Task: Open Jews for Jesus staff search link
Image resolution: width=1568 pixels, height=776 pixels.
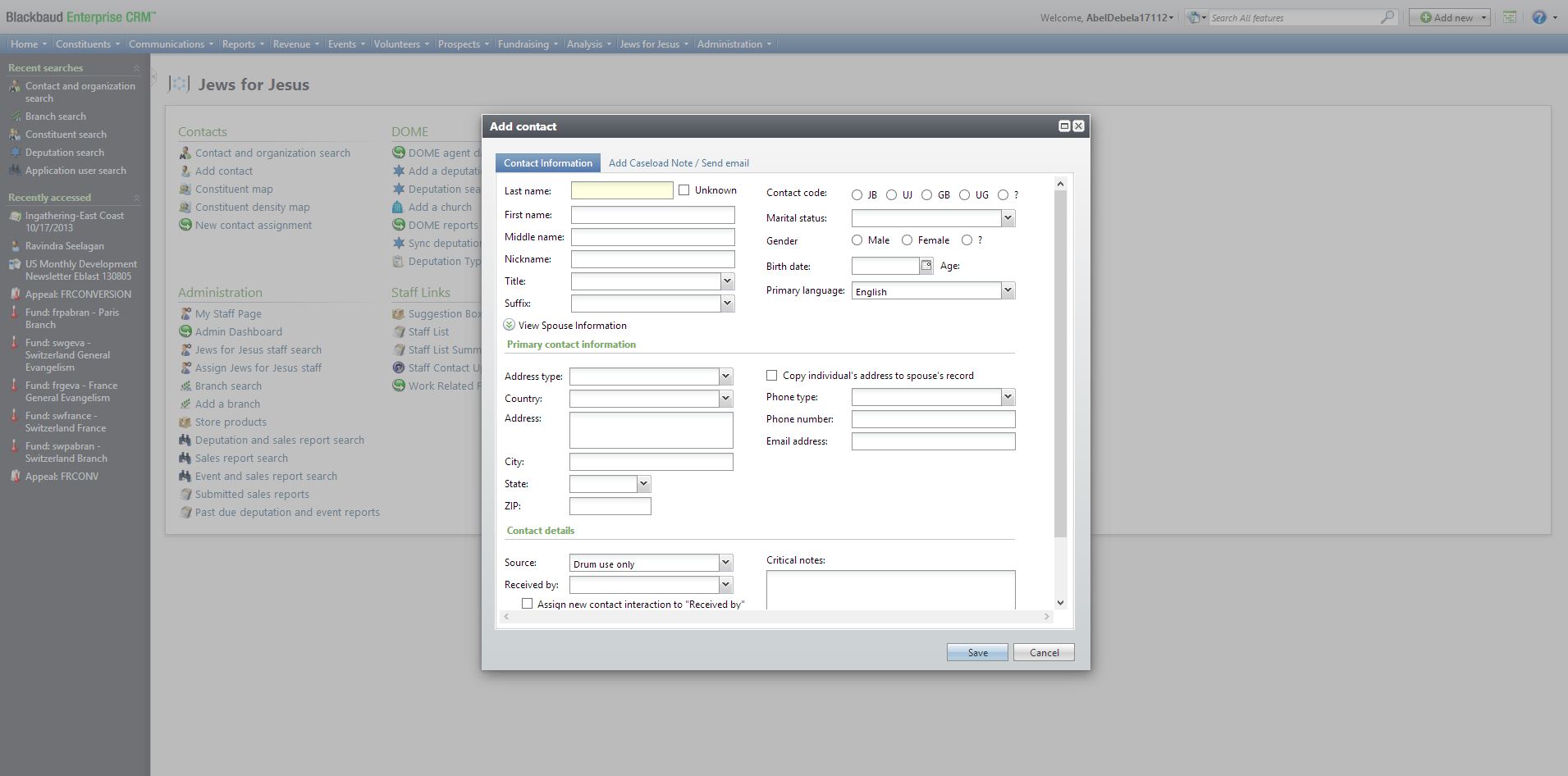Action: pyautogui.click(x=258, y=349)
